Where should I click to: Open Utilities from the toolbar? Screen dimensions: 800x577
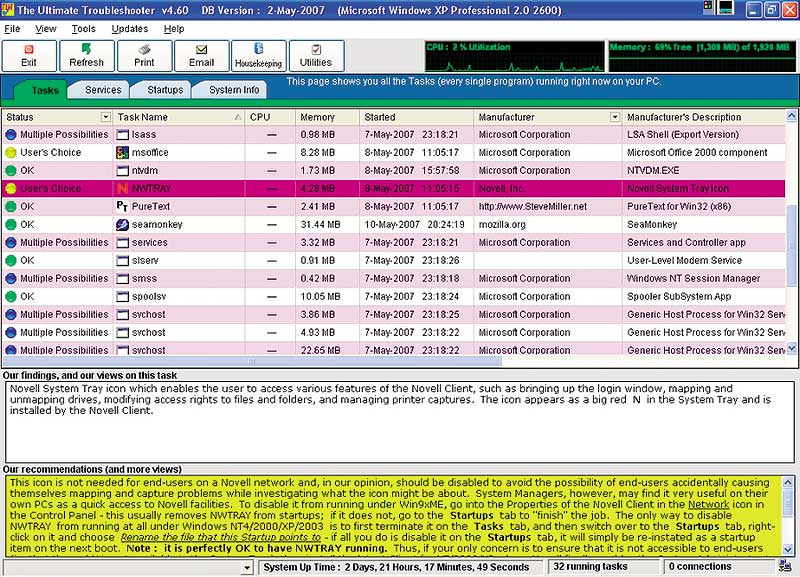(316, 56)
